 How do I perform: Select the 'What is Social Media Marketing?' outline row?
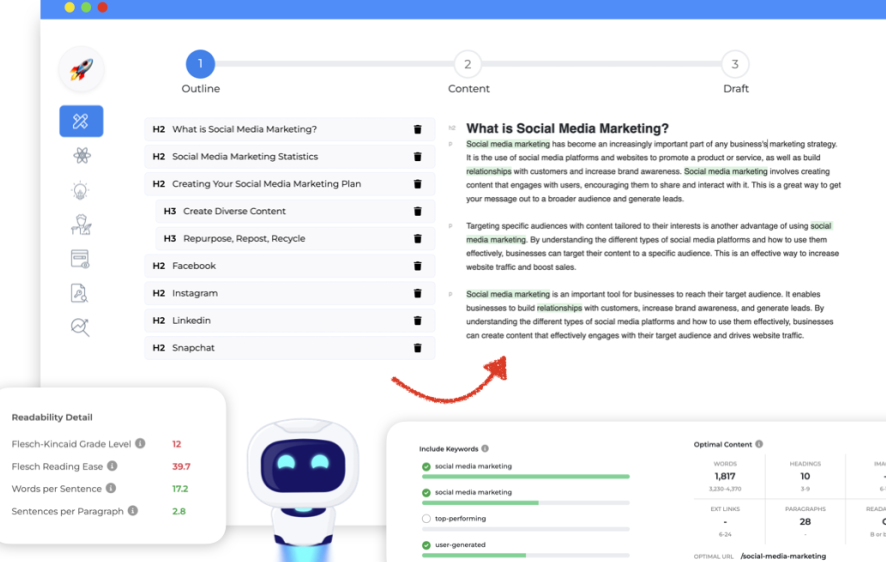[x=289, y=129]
